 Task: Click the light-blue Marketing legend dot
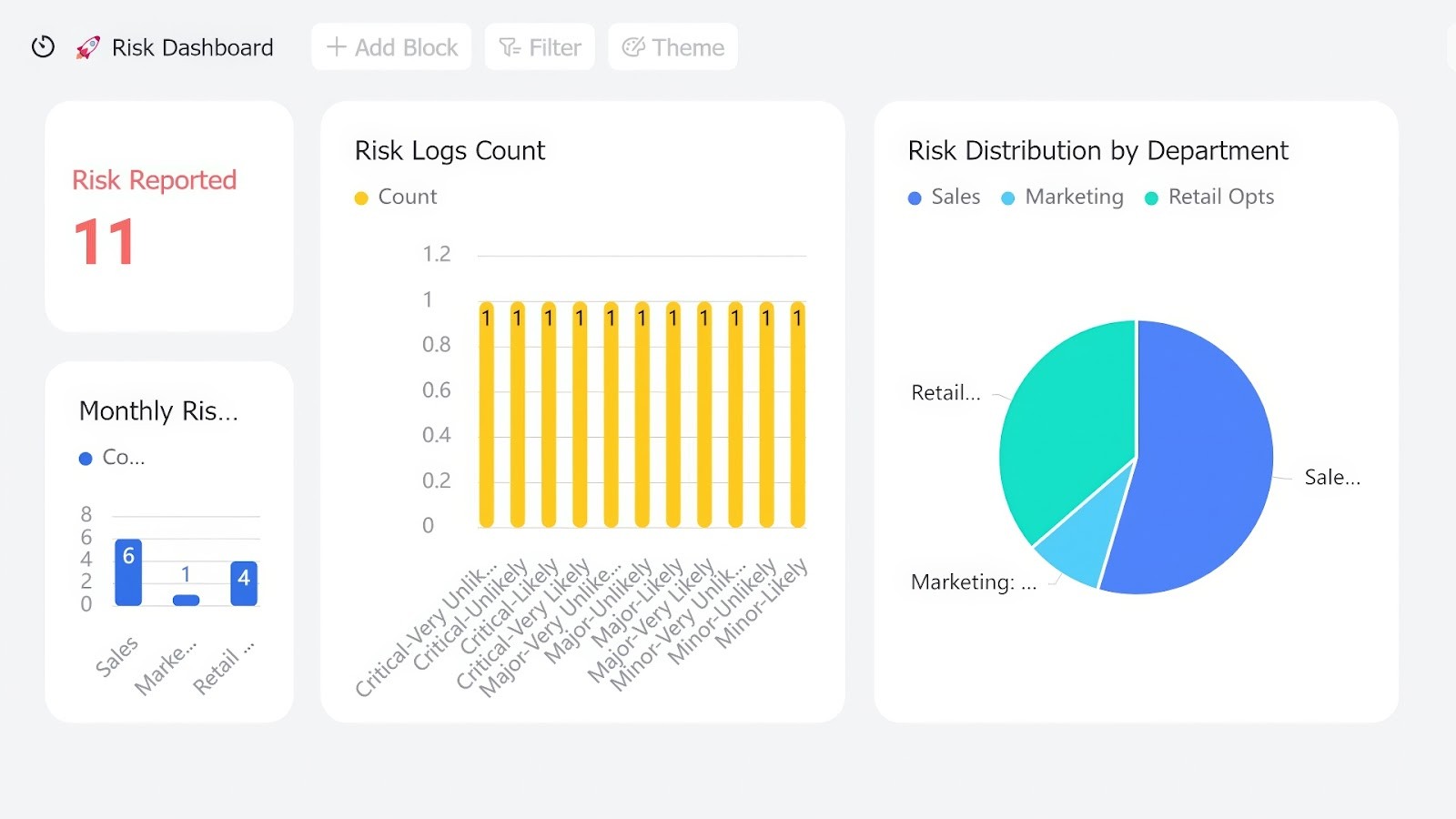coord(1007,197)
